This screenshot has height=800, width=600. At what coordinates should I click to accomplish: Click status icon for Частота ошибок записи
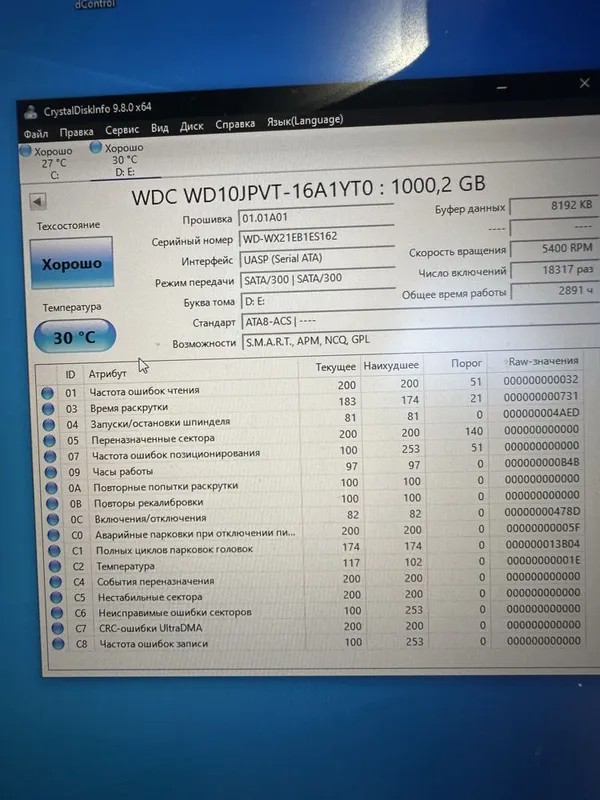coord(59,644)
